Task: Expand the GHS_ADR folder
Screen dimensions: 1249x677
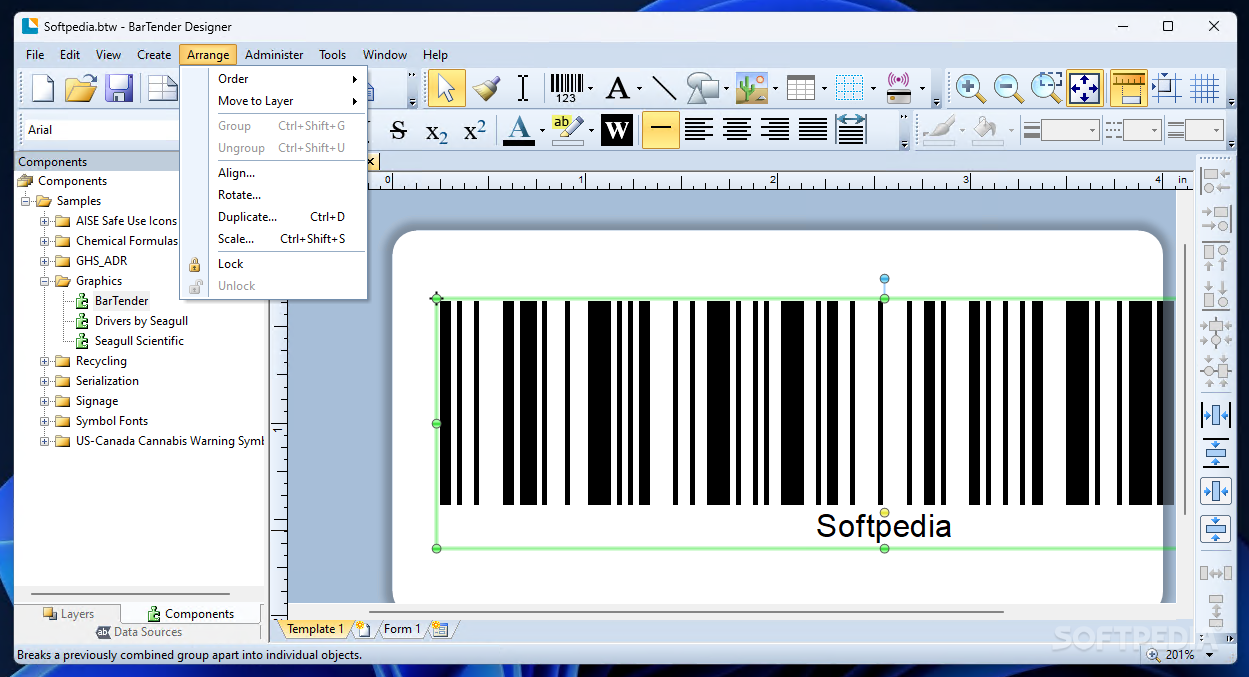Action: pyautogui.click(x=45, y=261)
